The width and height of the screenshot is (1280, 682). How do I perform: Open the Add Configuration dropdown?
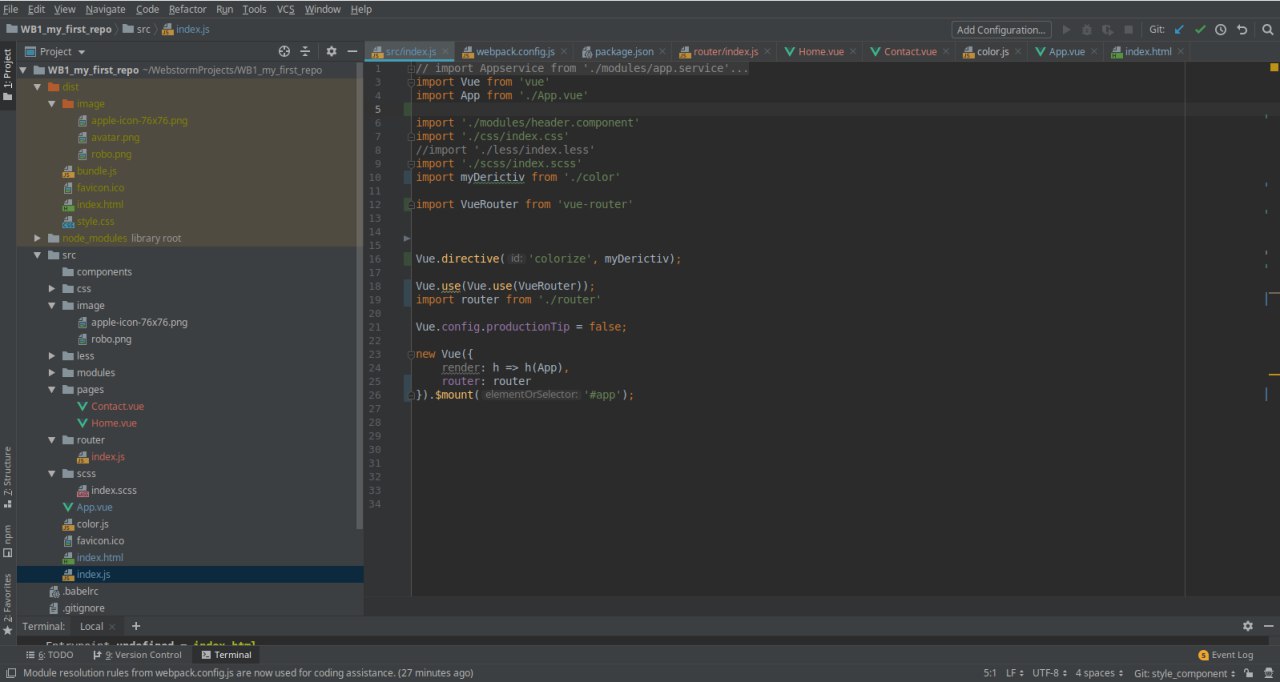pyautogui.click(x=1002, y=30)
